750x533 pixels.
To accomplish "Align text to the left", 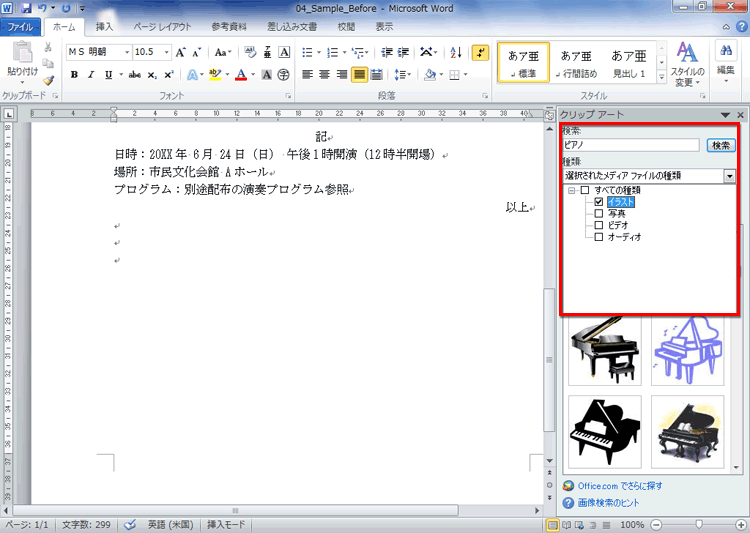I will (307, 75).
